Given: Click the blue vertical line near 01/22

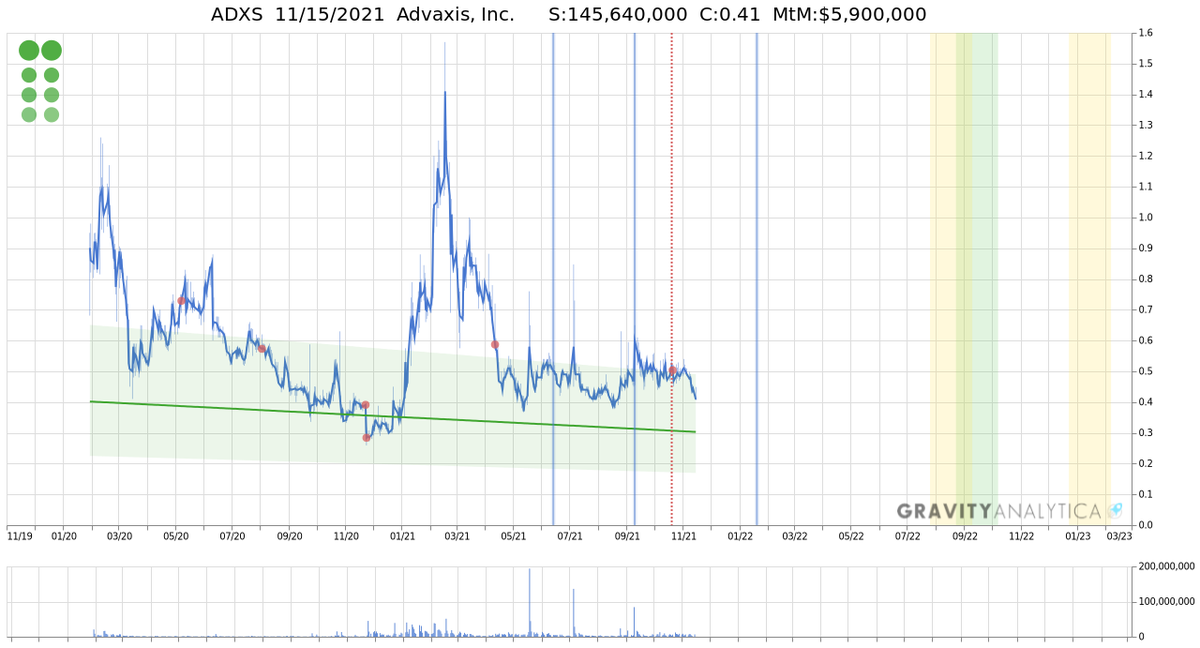Looking at the screenshot, I should pos(756,280).
